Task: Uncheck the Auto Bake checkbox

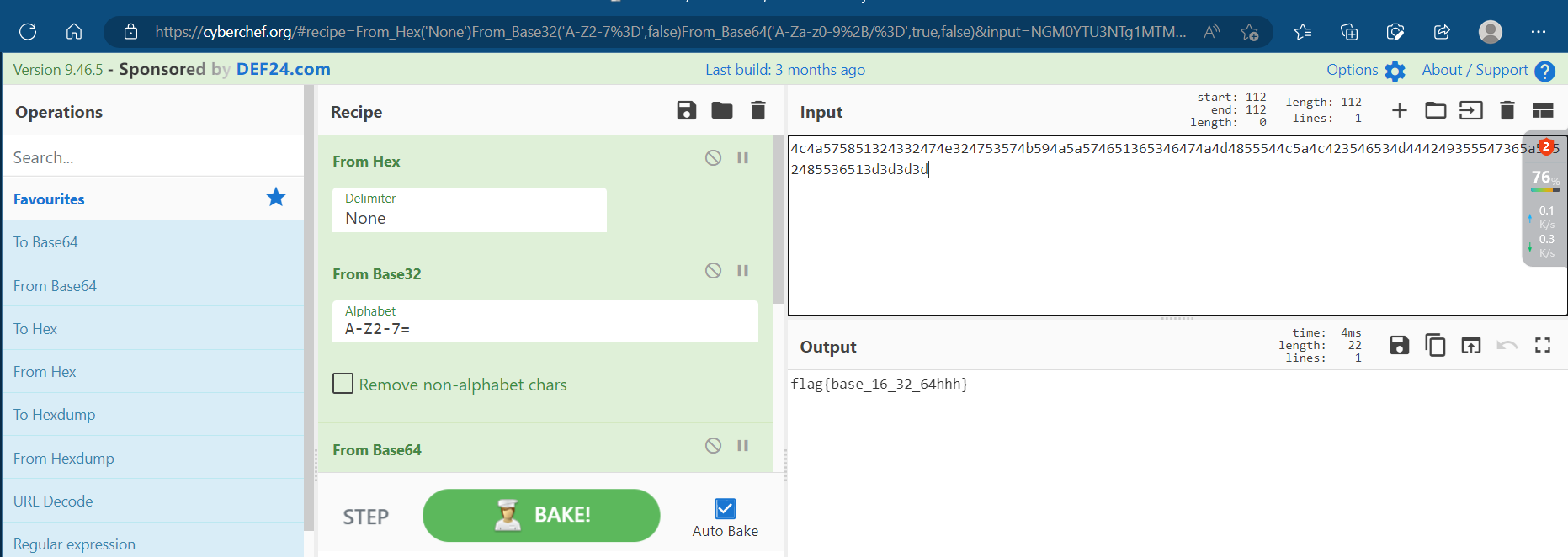Action: pos(725,508)
